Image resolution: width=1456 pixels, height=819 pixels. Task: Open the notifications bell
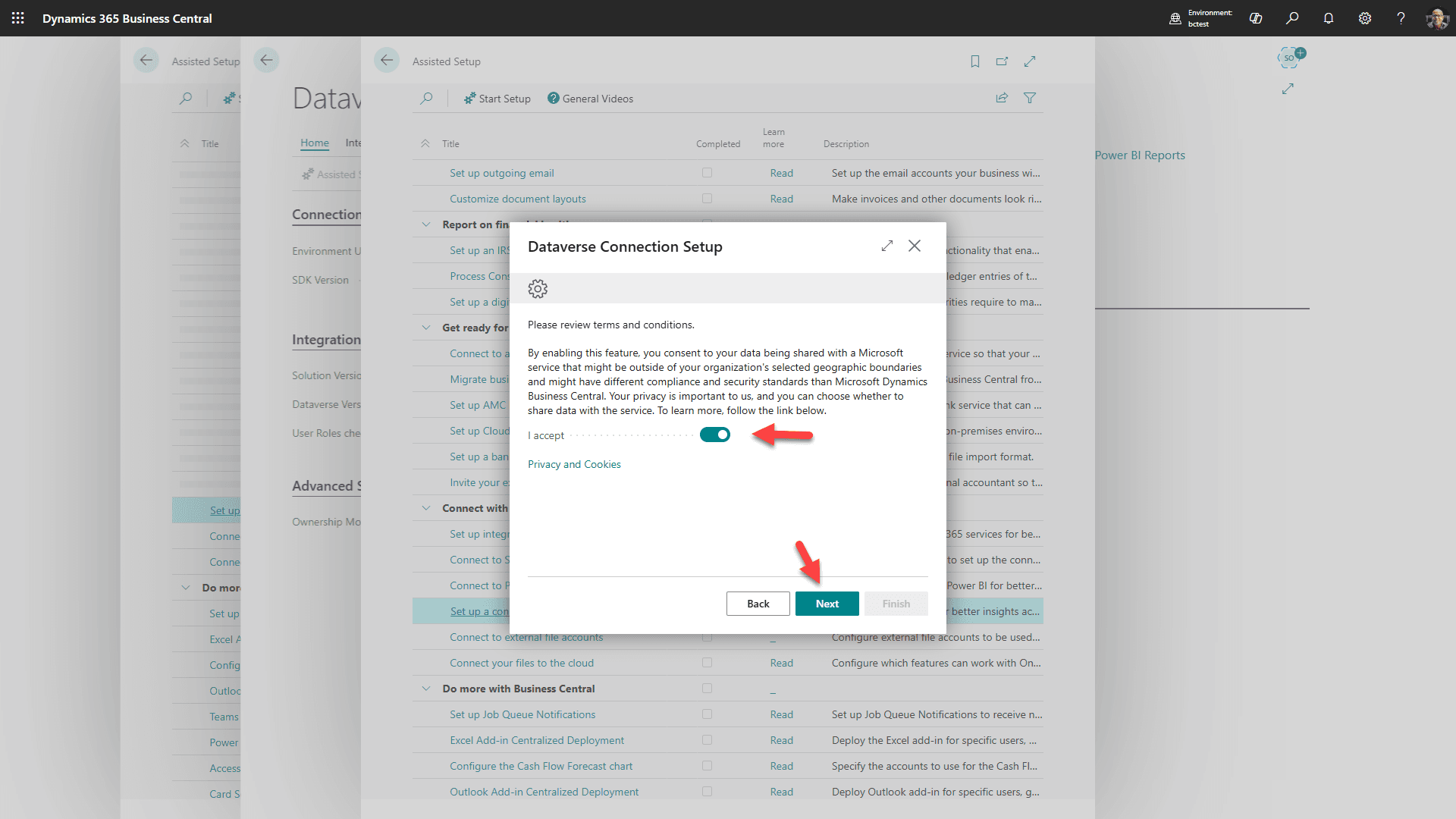1329,18
